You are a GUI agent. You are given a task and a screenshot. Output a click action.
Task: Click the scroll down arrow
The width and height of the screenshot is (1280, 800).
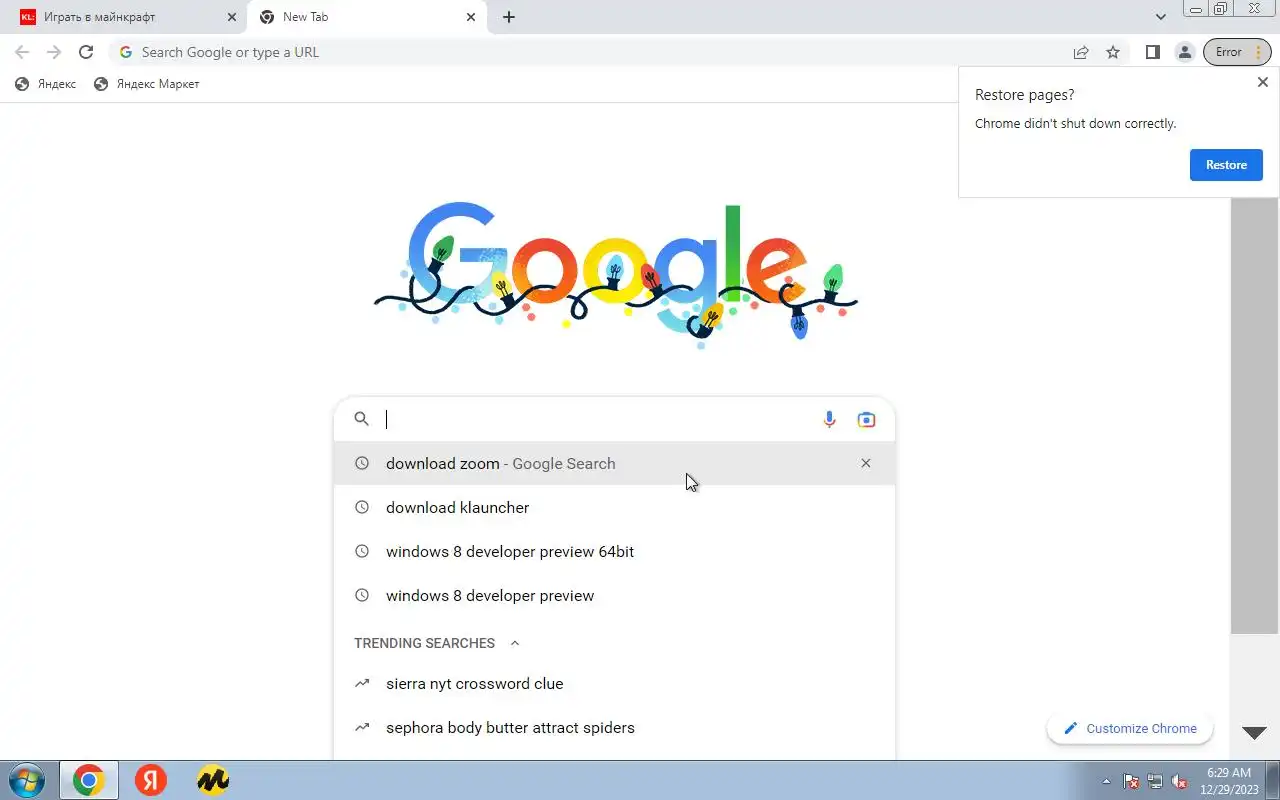pyautogui.click(x=1254, y=733)
